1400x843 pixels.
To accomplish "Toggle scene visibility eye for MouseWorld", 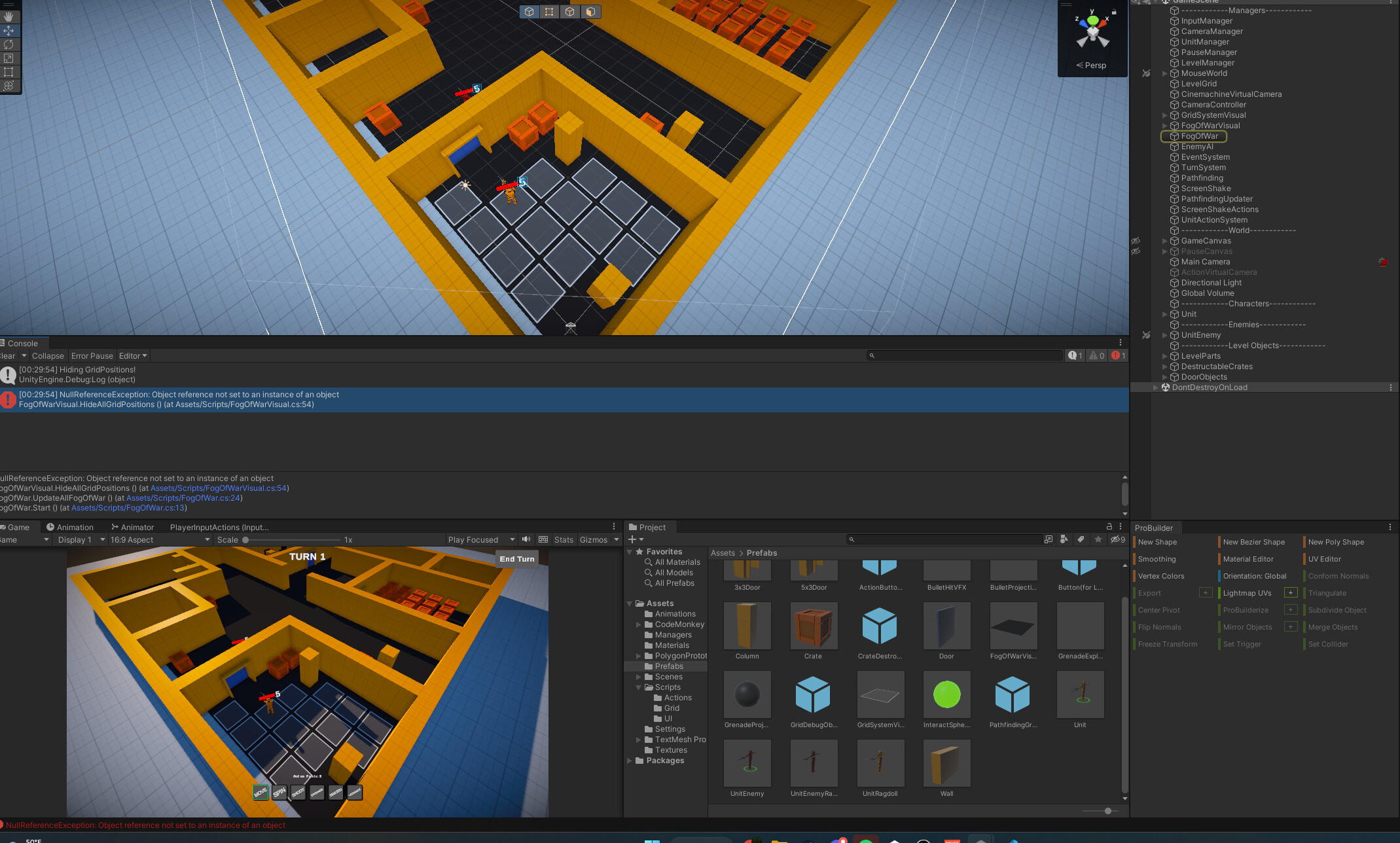I will [x=1146, y=73].
